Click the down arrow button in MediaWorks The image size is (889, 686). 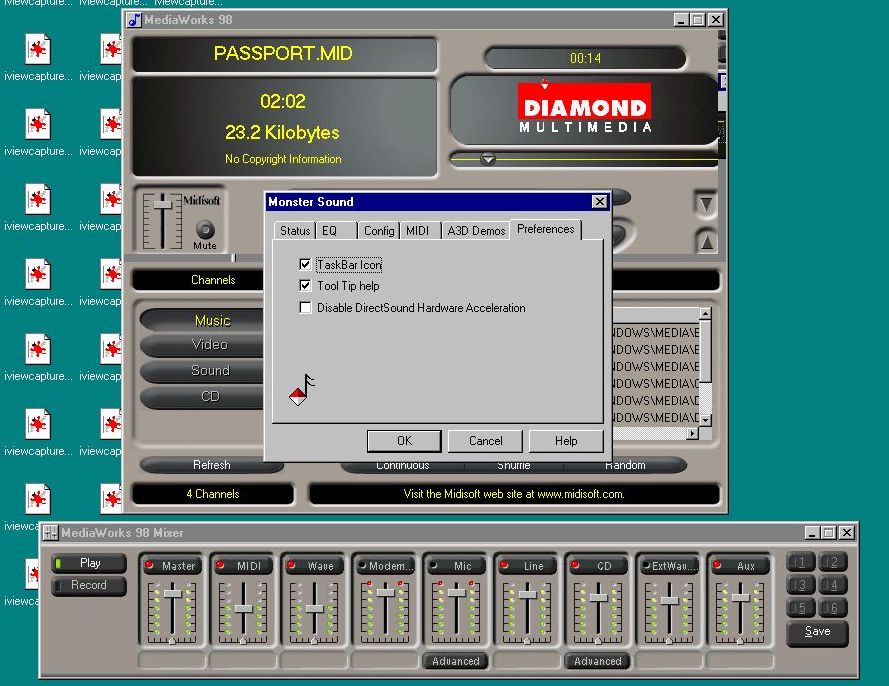coord(706,204)
